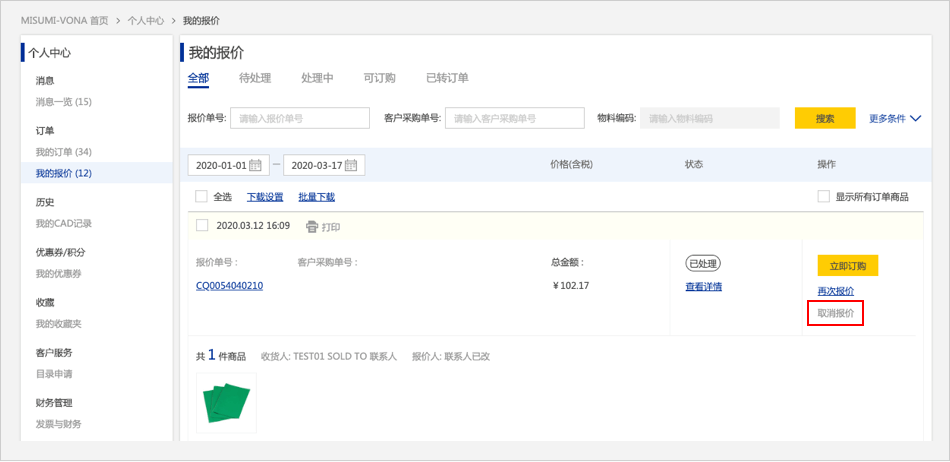Focus the 报价单号 input field

click(x=300, y=118)
